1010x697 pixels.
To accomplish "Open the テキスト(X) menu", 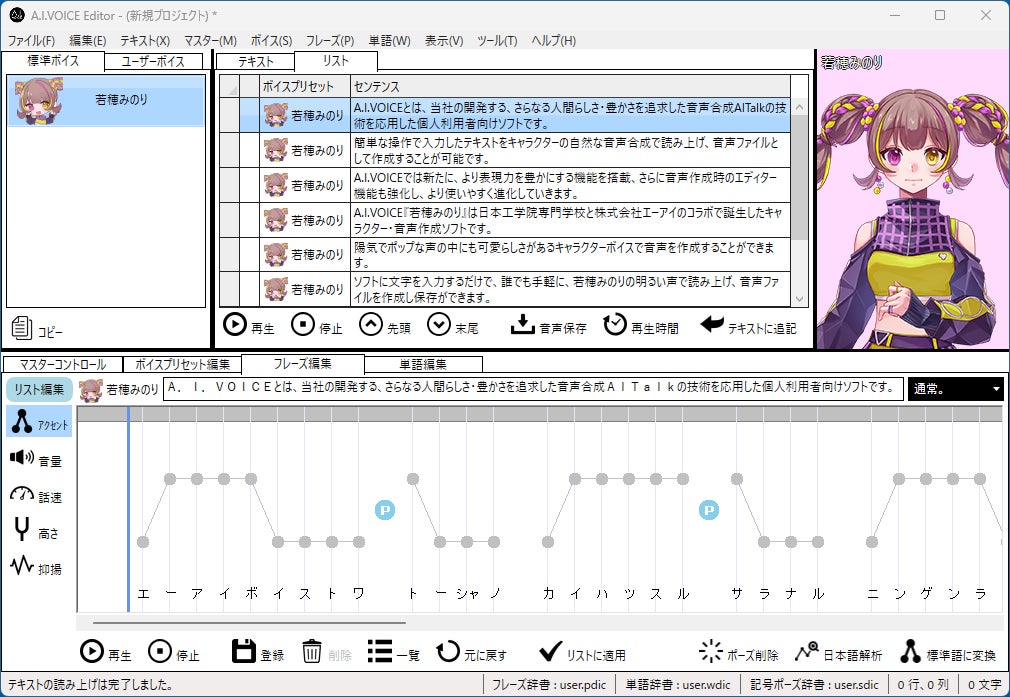I will click(x=145, y=41).
